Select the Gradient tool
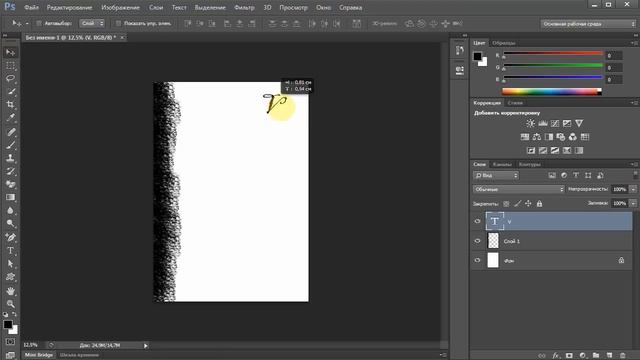This screenshot has width=640, height=360. (11, 197)
